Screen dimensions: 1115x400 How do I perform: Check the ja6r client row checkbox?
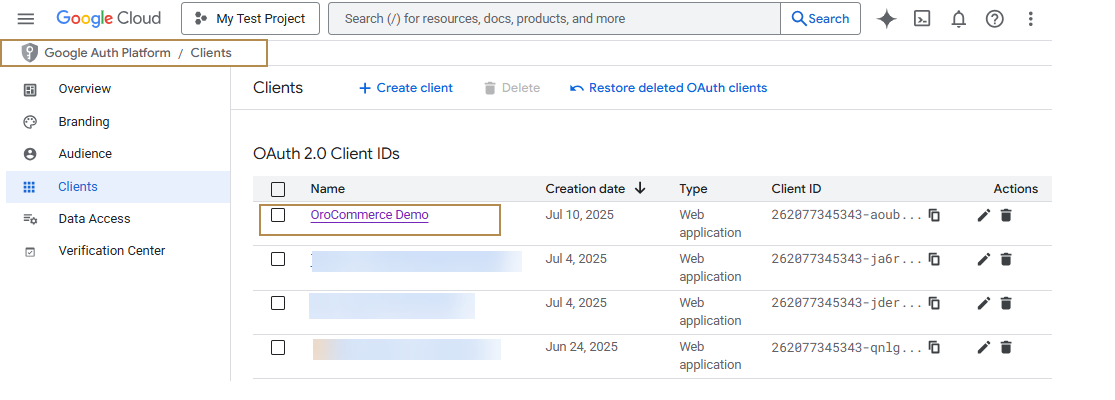pos(278,259)
